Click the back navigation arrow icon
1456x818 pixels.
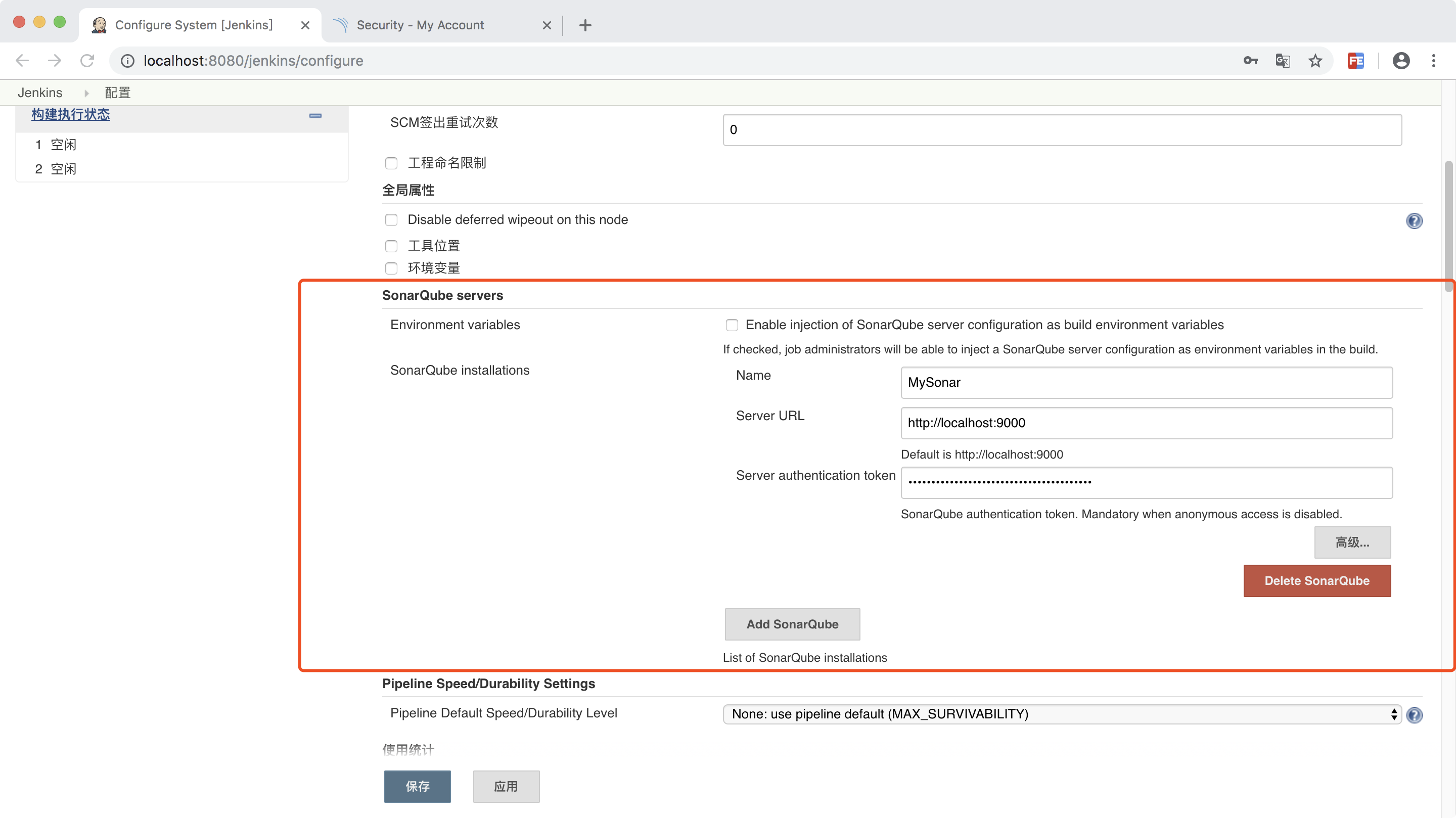(22, 60)
